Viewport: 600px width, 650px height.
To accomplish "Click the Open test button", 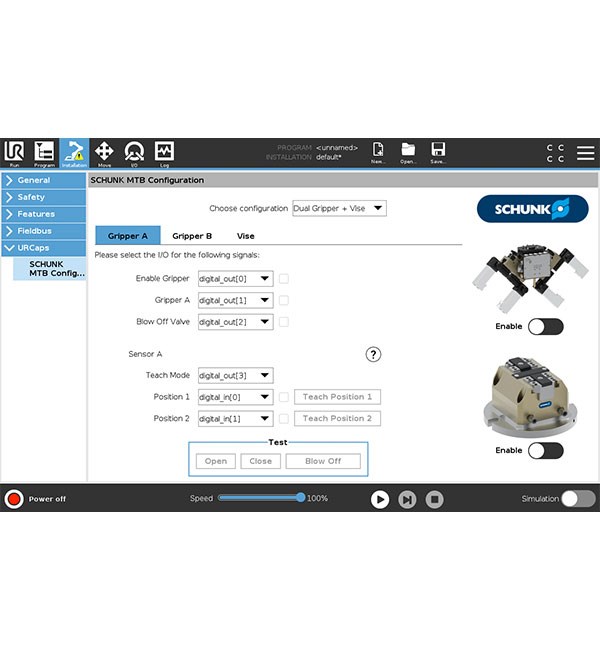I will (216, 461).
